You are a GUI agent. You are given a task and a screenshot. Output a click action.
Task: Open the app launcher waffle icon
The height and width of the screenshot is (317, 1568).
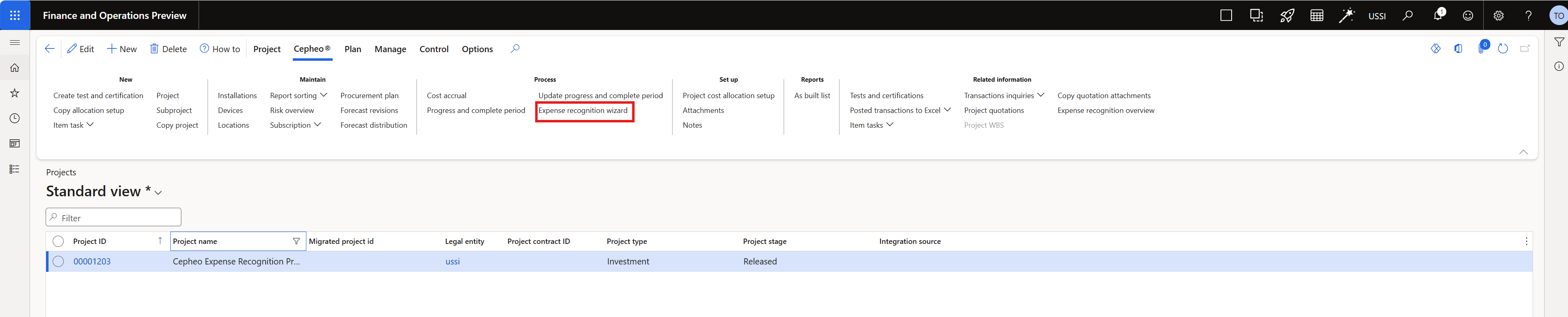tap(15, 15)
